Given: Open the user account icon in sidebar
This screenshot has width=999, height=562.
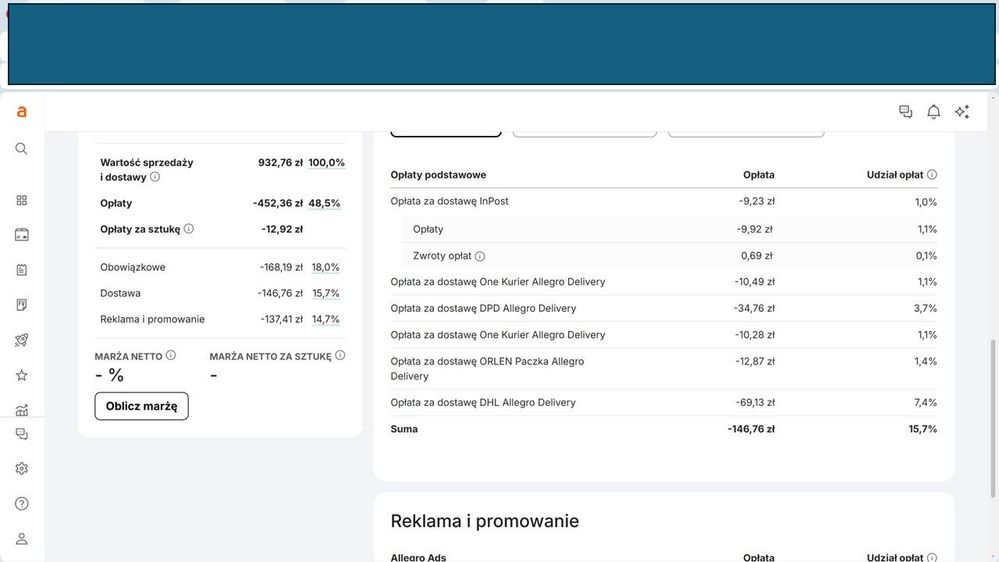Looking at the screenshot, I should pos(22,538).
